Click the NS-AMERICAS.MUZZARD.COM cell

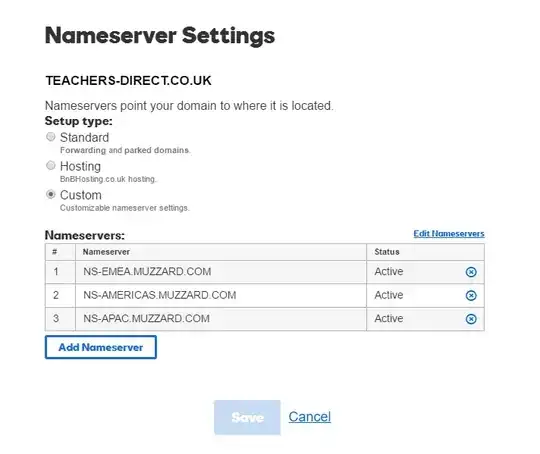coord(221,295)
